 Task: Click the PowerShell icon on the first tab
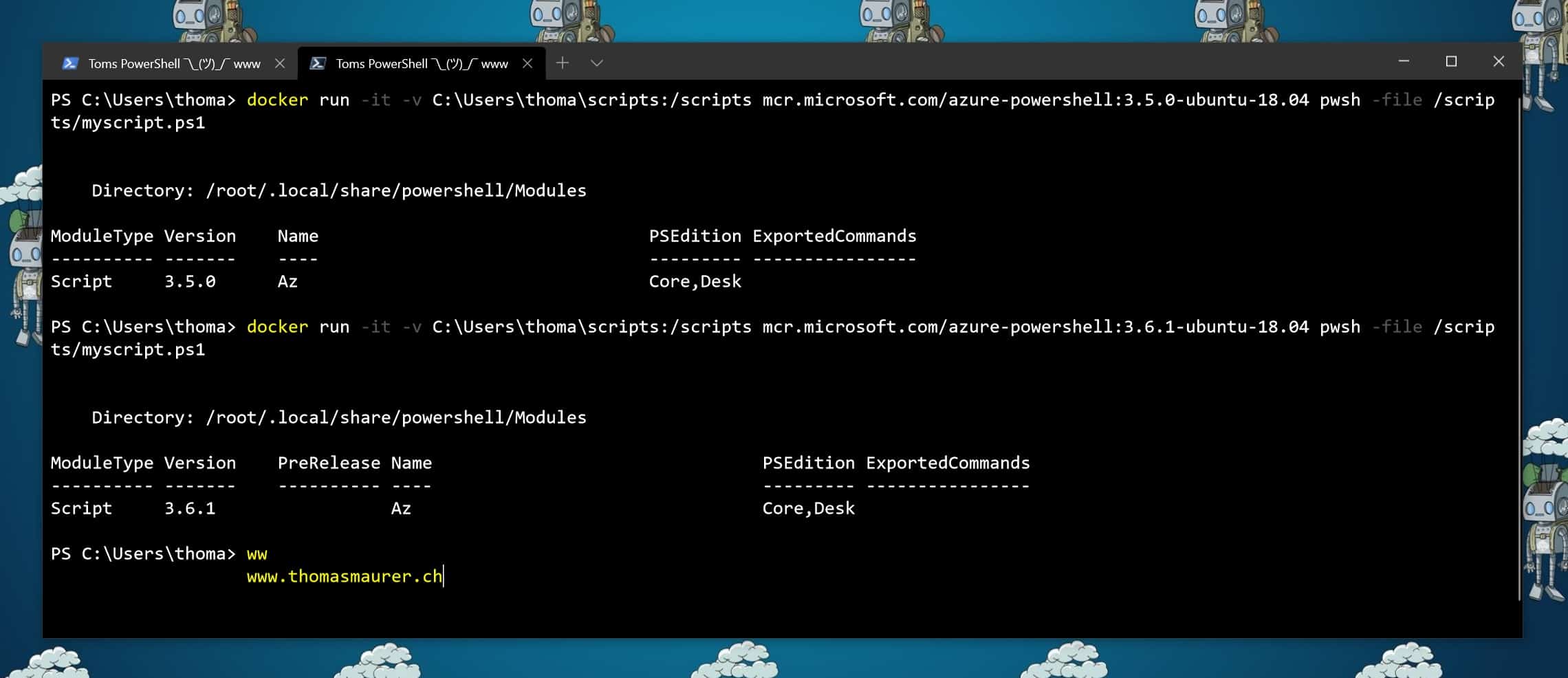point(71,63)
